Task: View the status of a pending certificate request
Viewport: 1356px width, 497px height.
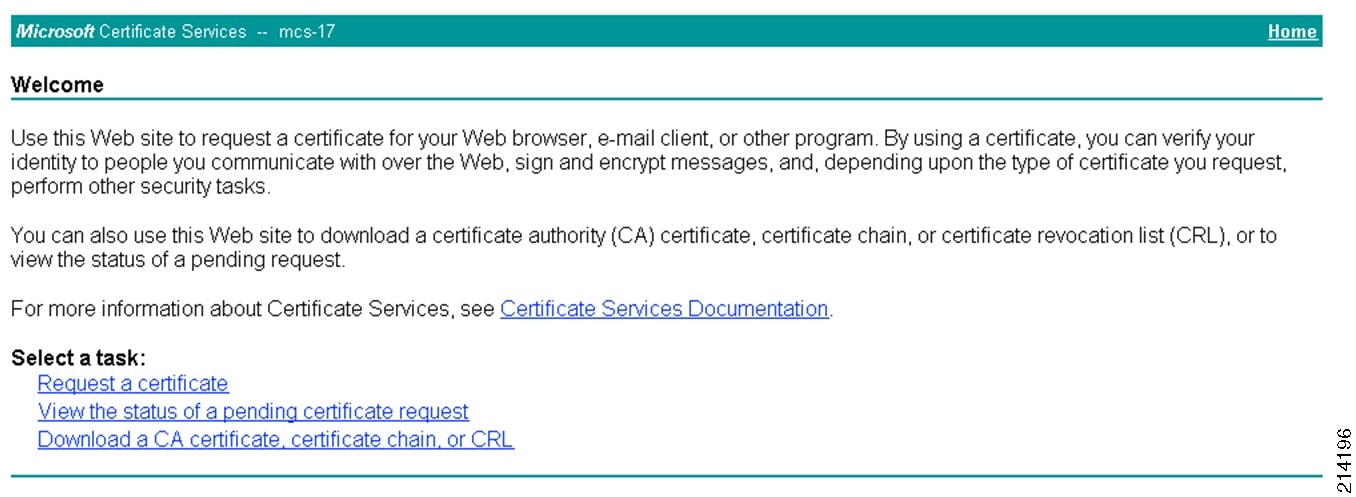Action: [x=253, y=411]
